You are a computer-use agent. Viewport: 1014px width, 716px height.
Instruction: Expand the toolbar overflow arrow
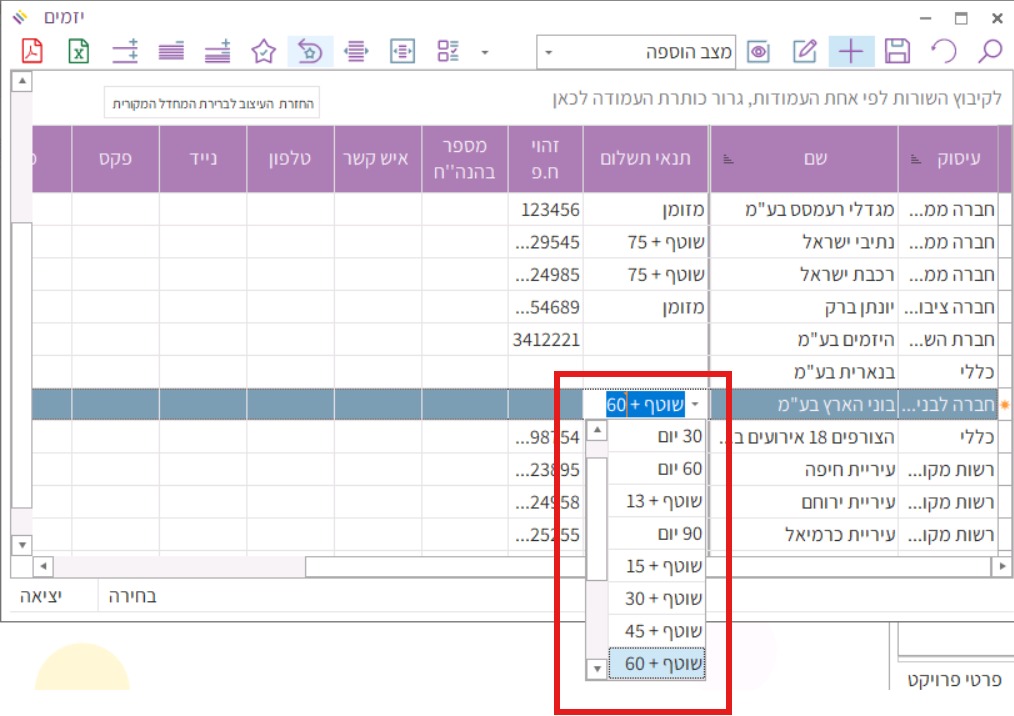[x=485, y=52]
